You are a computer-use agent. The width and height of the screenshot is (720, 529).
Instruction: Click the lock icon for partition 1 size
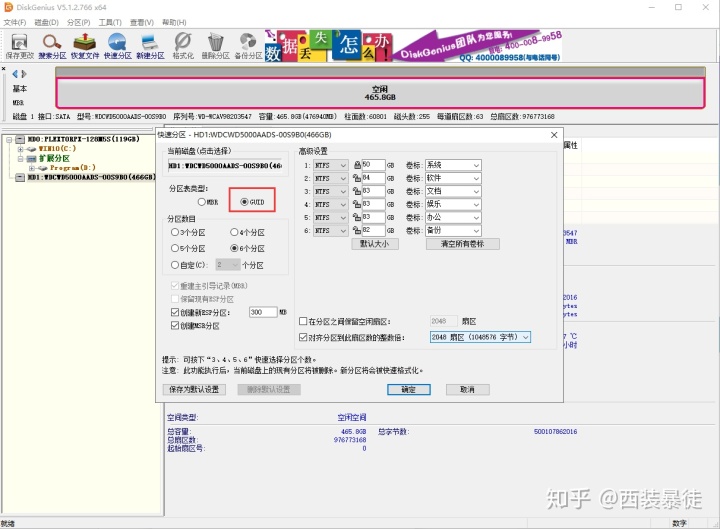click(x=357, y=165)
